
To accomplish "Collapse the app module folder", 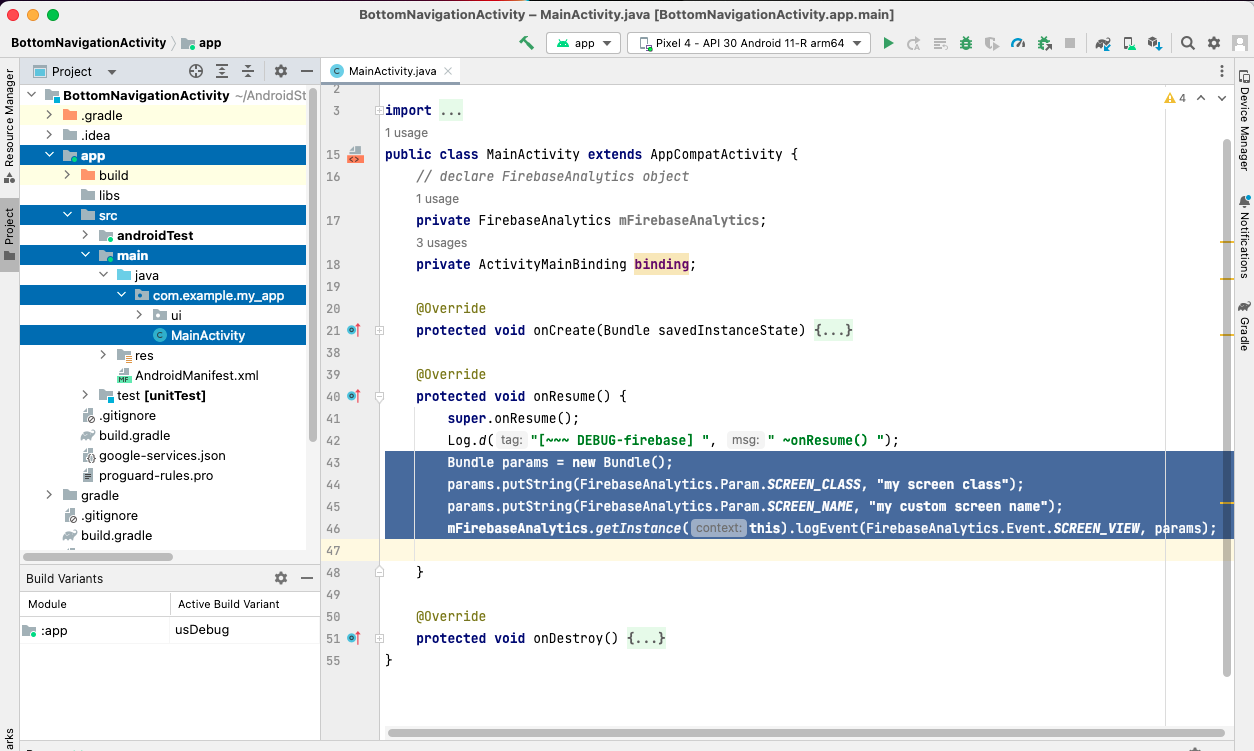I will (49, 155).
